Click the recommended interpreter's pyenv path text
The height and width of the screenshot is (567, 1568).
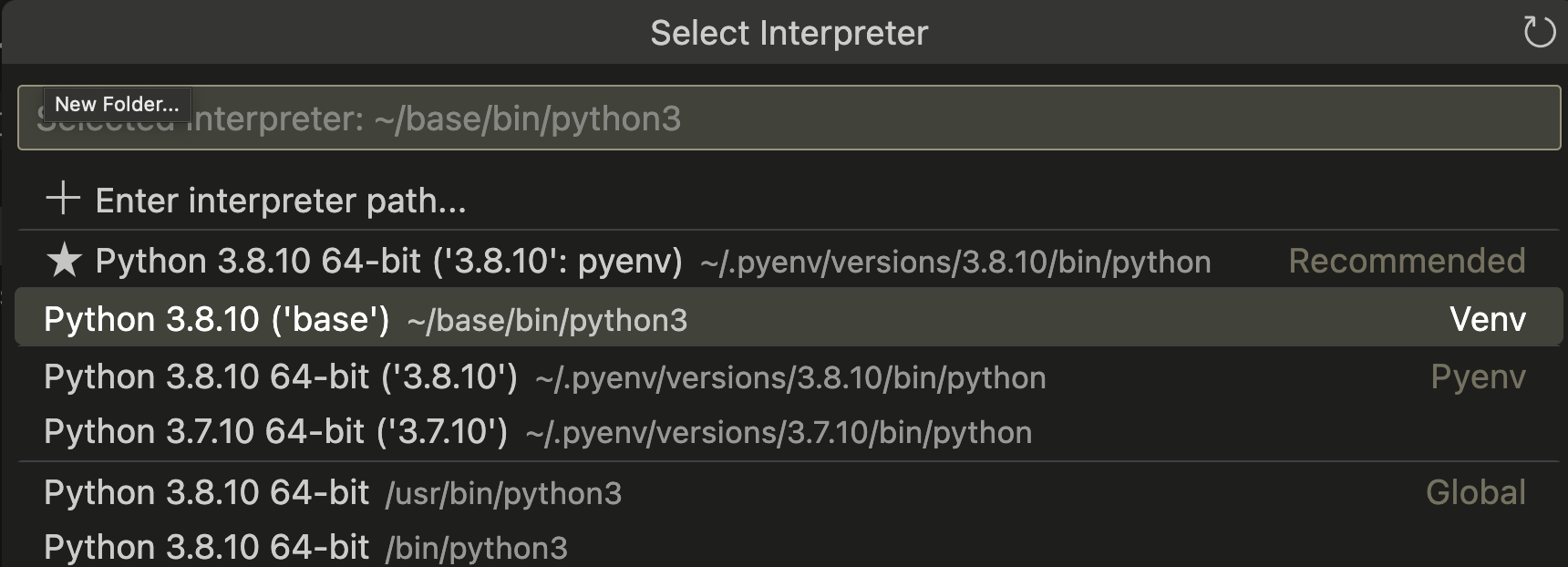(955, 263)
